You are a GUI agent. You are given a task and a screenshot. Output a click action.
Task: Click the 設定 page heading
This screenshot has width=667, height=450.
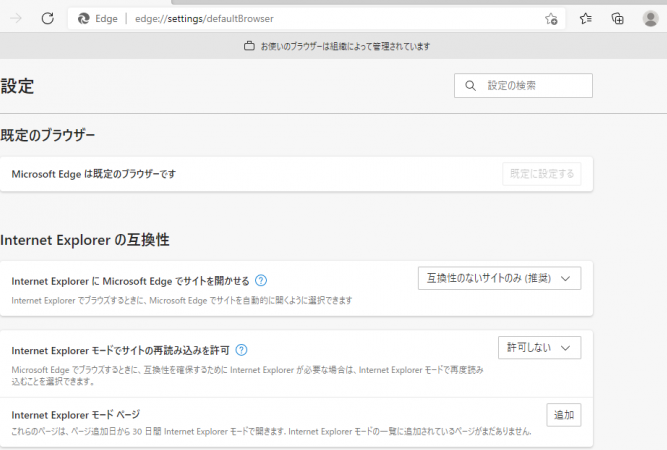click(x=17, y=86)
